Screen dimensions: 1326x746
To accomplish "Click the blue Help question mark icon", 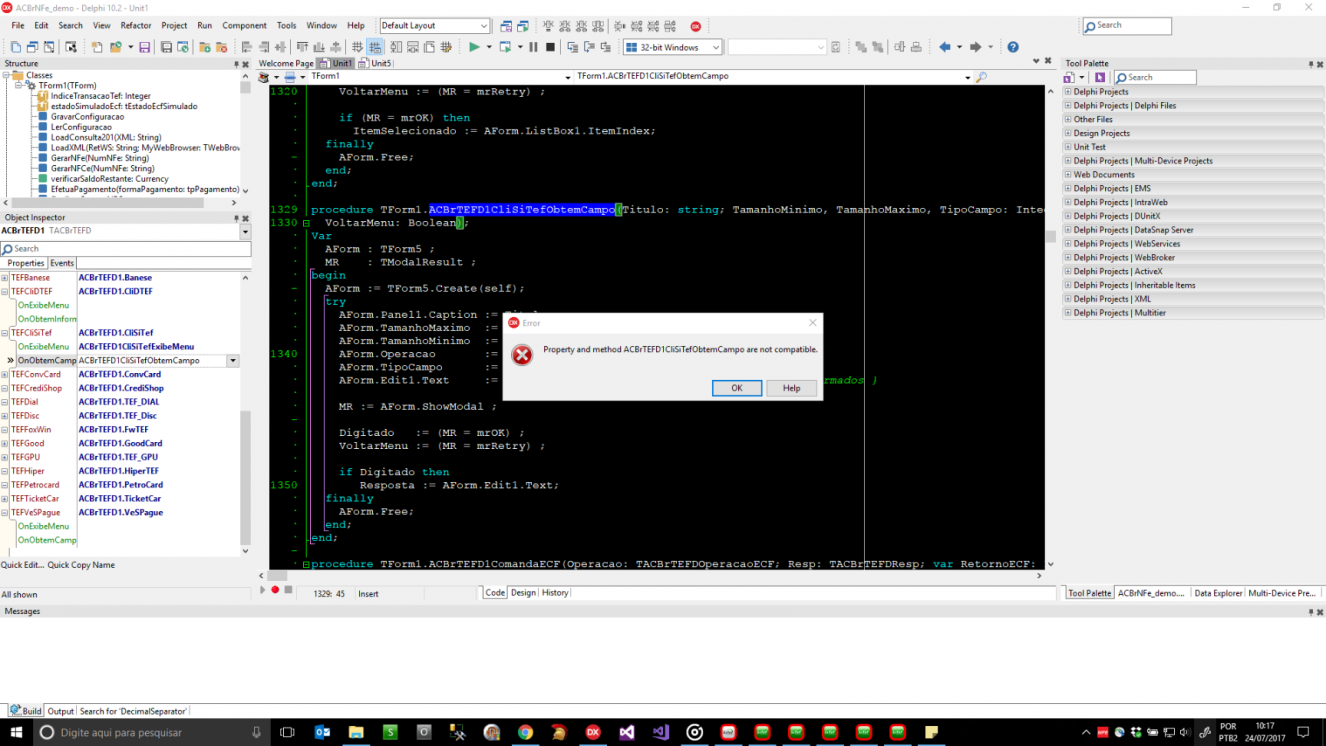I will (x=1013, y=47).
